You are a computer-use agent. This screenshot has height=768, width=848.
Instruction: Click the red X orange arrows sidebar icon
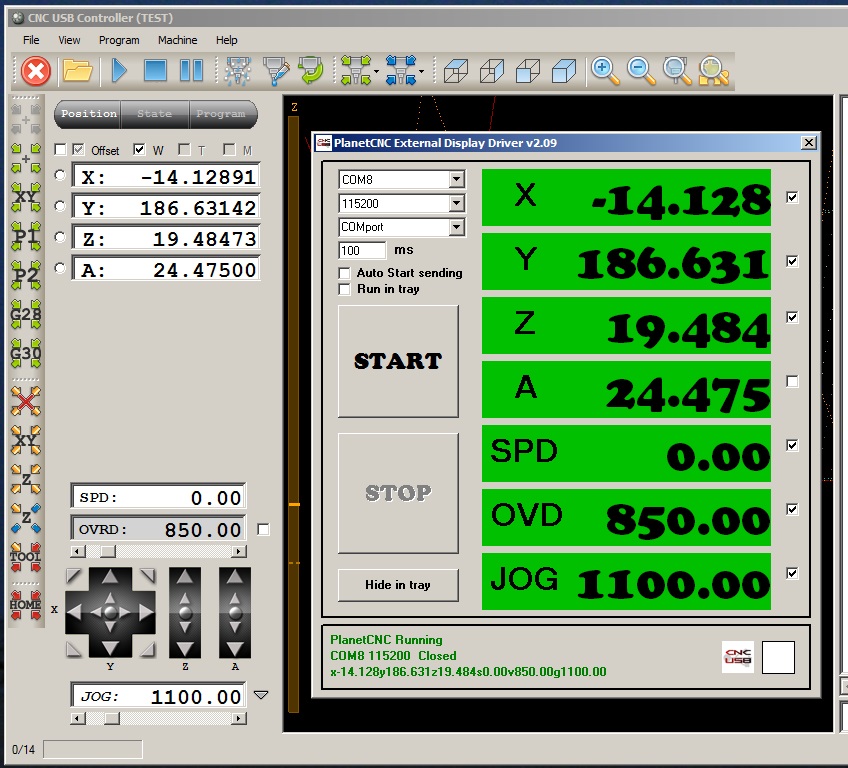25,401
